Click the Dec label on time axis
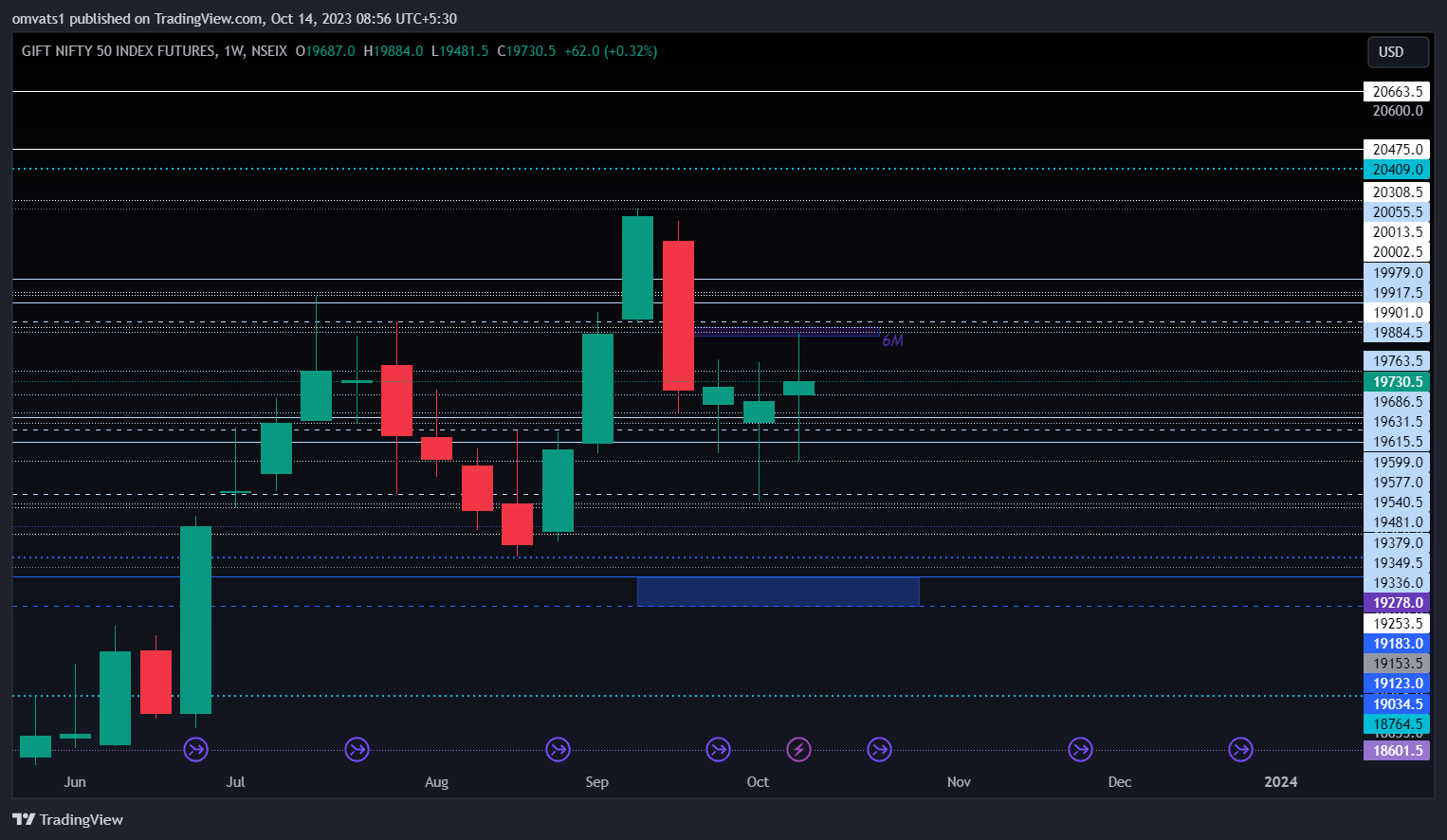The width and height of the screenshot is (1447, 840). pyautogui.click(x=1120, y=782)
